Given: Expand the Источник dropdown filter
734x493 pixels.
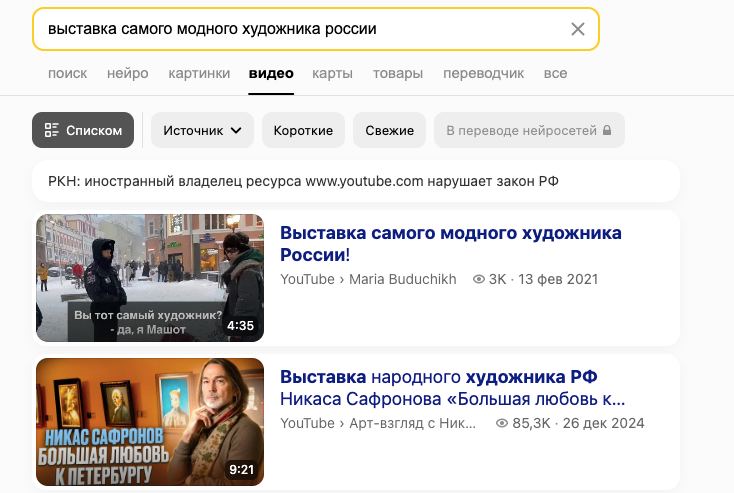Looking at the screenshot, I should coord(202,130).
